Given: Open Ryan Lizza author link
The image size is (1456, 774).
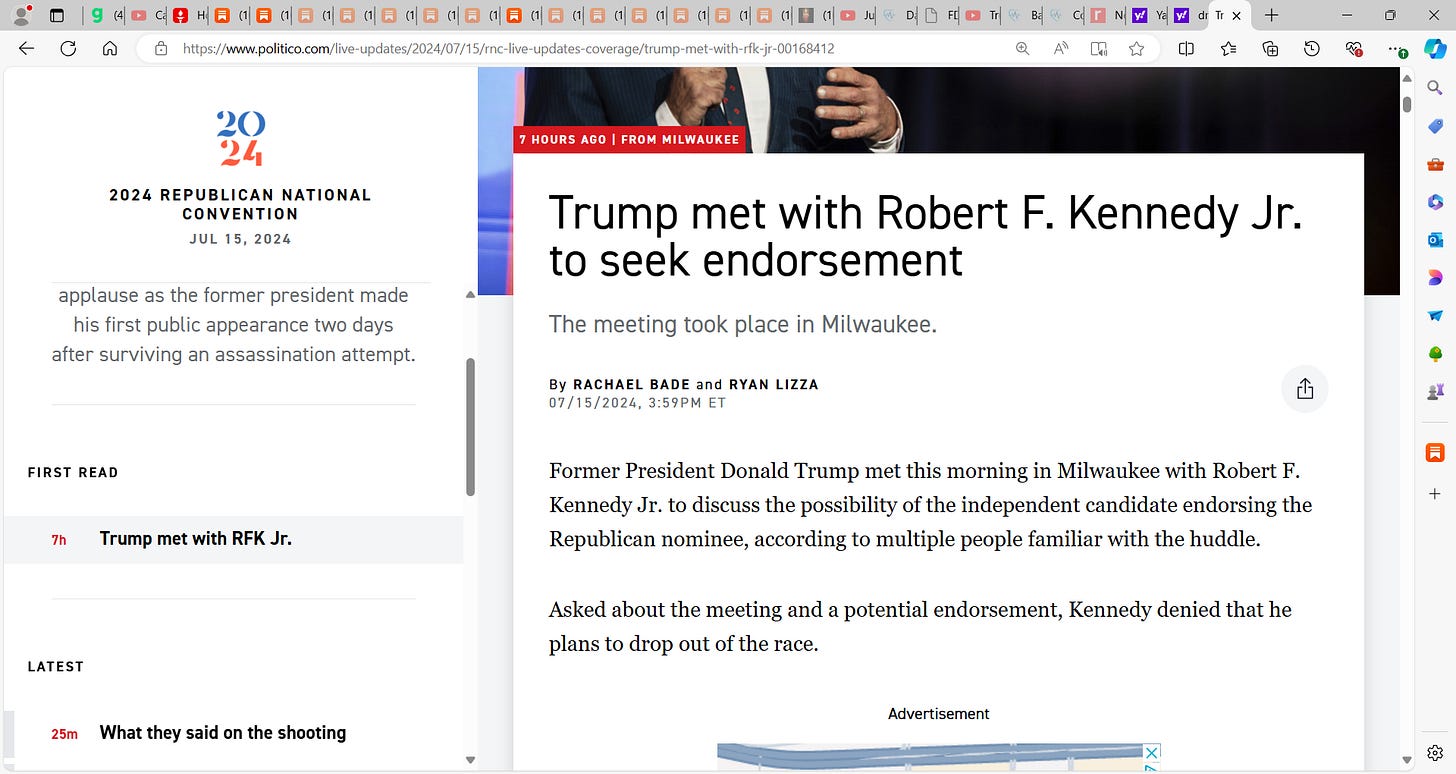Looking at the screenshot, I should click(x=773, y=384).
